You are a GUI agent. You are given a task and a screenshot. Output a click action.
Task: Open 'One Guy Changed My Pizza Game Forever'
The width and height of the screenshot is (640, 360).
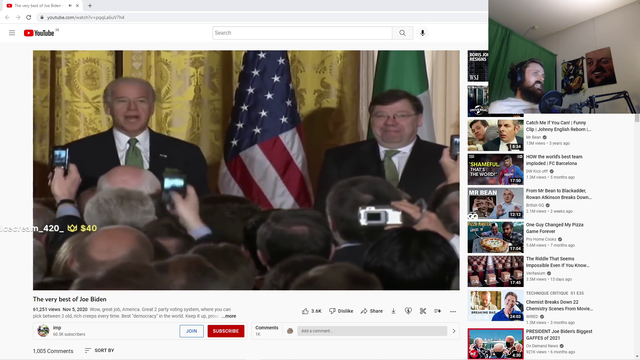(554, 228)
